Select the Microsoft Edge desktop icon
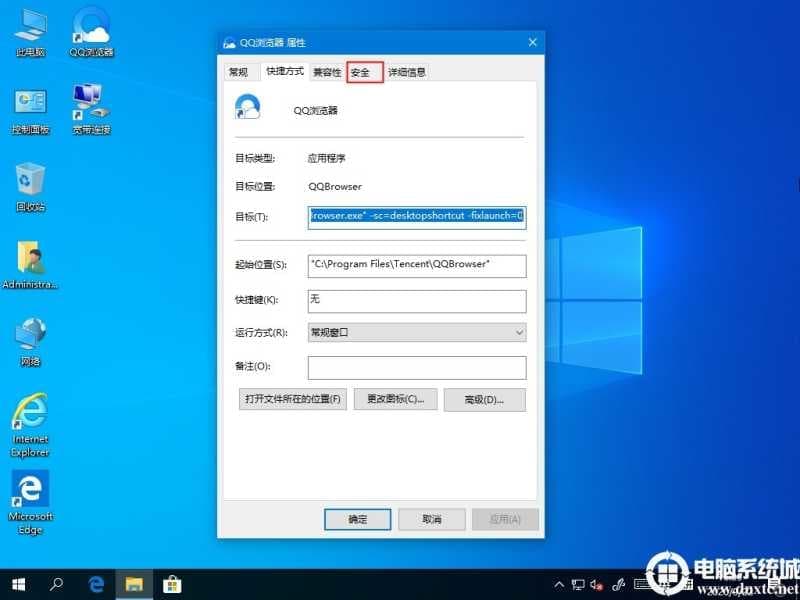Image resolution: width=800 pixels, height=600 pixels. [31, 503]
